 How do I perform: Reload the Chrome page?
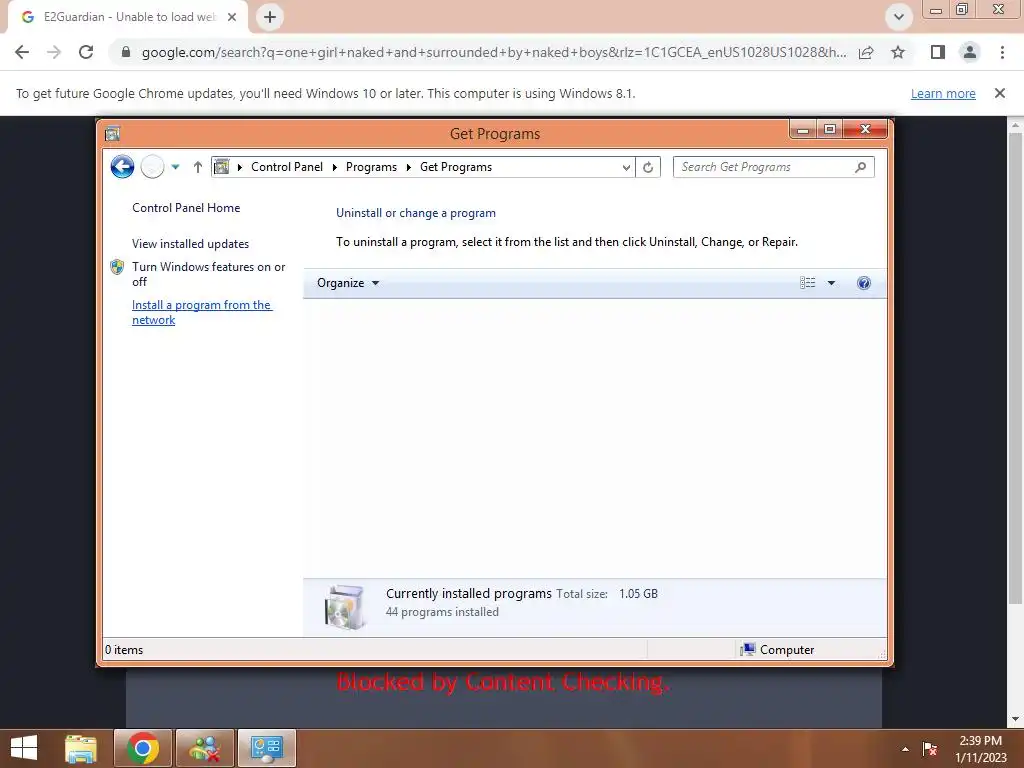[x=86, y=52]
